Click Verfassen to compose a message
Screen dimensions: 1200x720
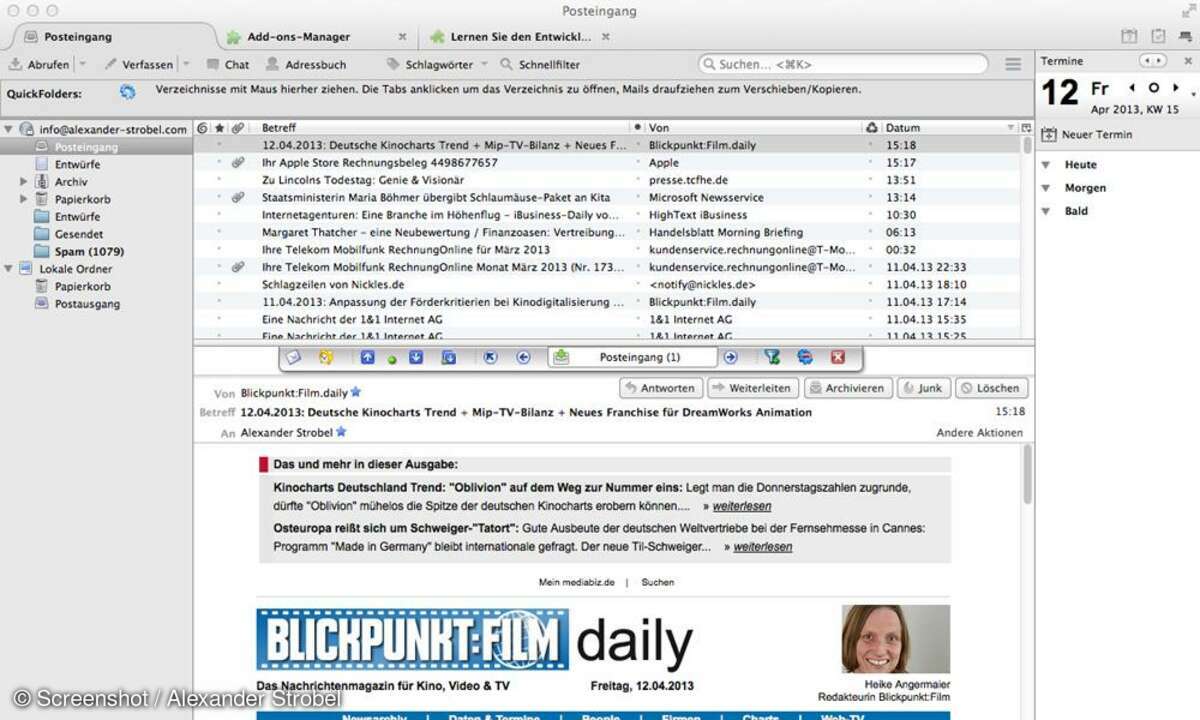[x=138, y=64]
